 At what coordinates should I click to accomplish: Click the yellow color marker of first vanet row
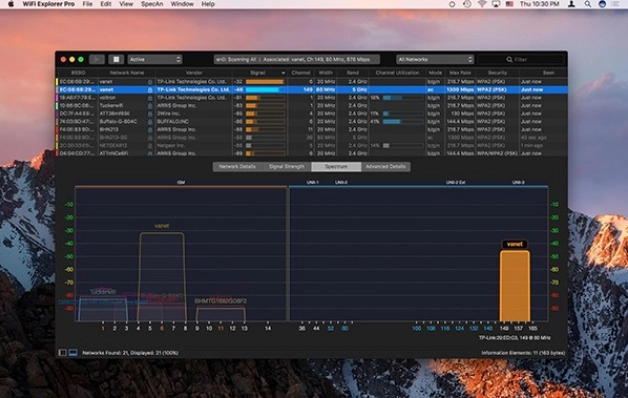[x=57, y=82]
